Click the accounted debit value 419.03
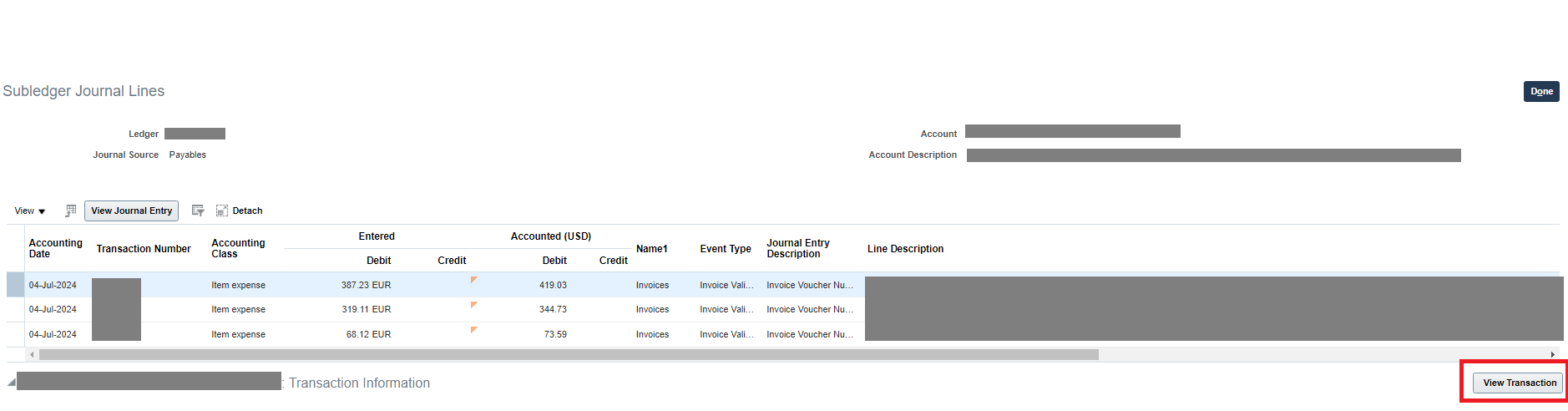Screen dimensions: 1568x411 click(x=553, y=285)
